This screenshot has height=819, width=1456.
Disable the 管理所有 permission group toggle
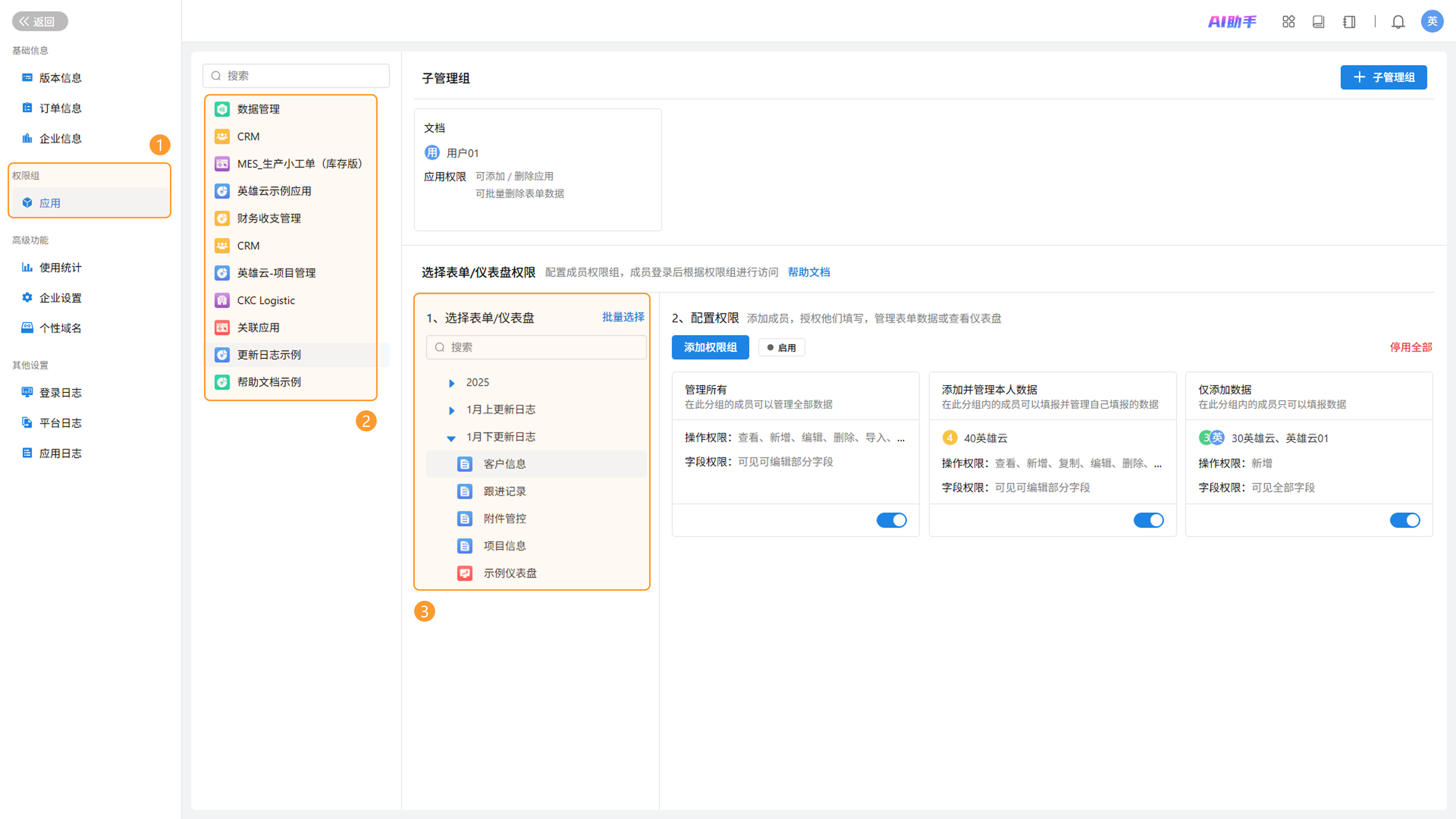click(x=891, y=520)
